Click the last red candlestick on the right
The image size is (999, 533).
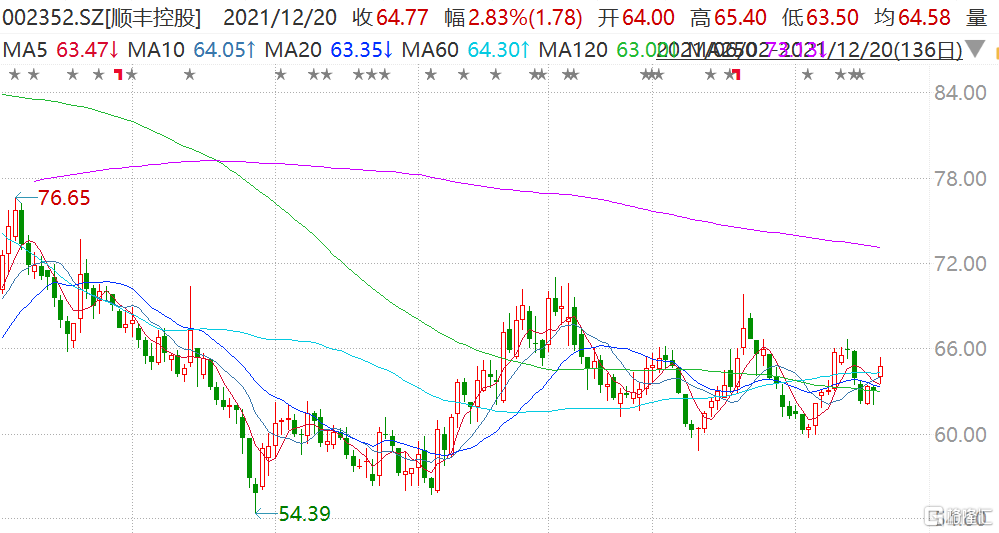(x=880, y=370)
